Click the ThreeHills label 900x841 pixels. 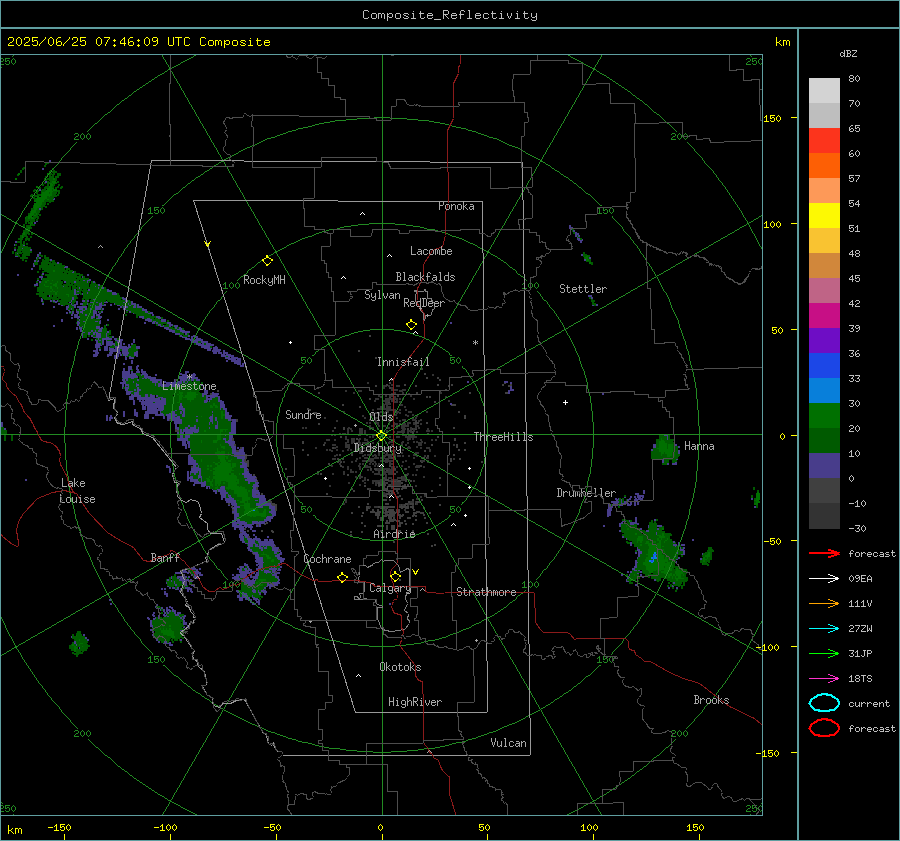point(503,437)
